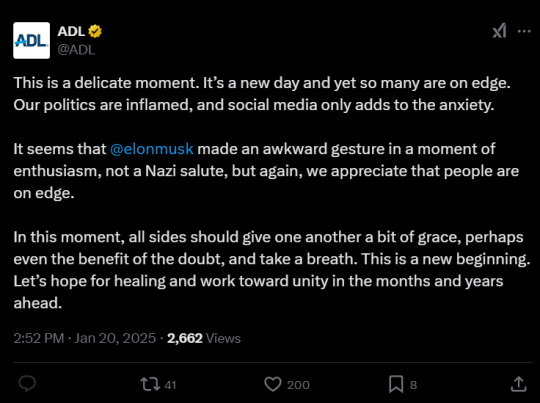
Task: Click the gold verified badge
Action: (95, 31)
